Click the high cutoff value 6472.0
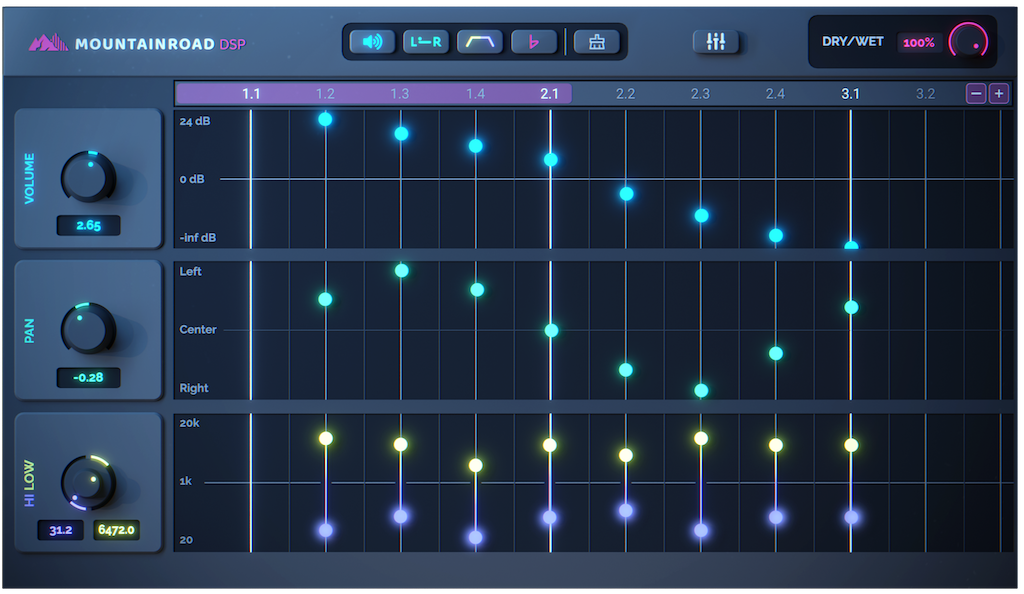The image size is (1024, 594). (x=116, y=530)
